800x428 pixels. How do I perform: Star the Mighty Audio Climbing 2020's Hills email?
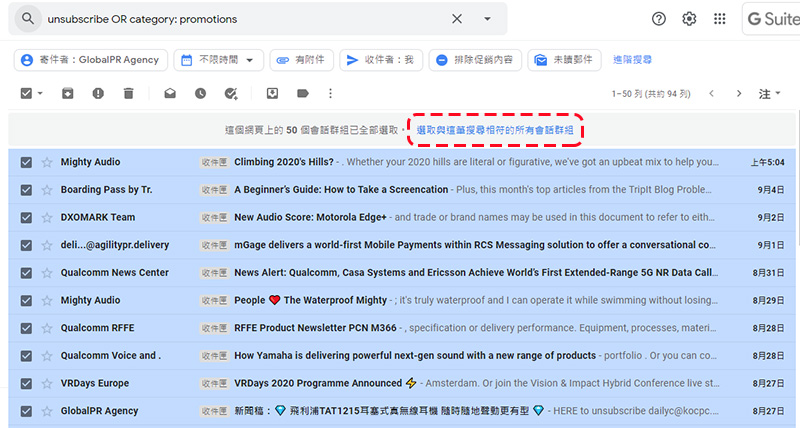click(47, 162)
